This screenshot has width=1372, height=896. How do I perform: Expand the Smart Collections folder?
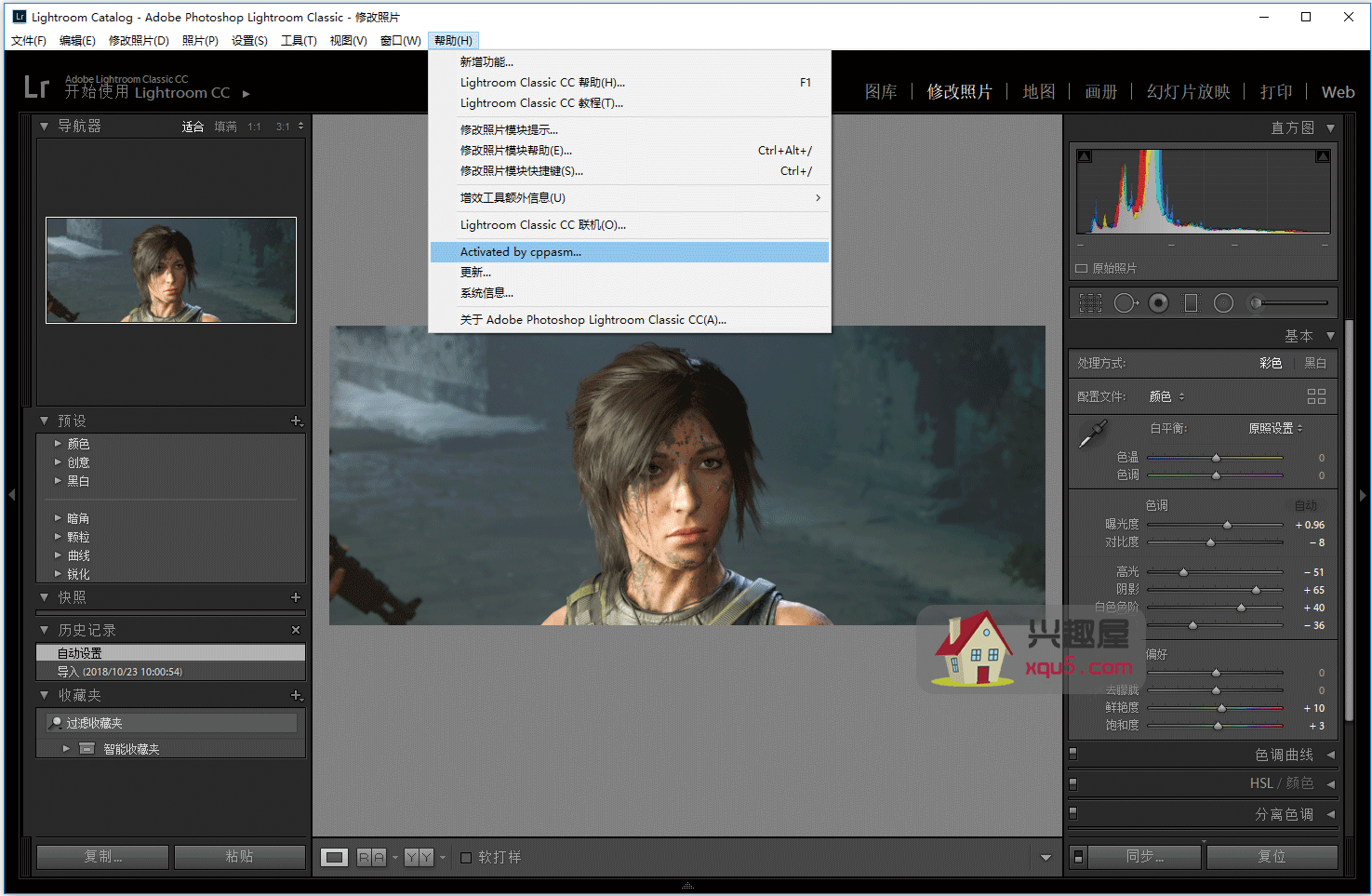66,748
